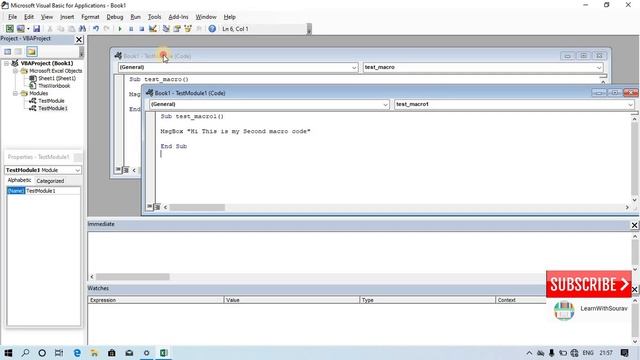Viewport: 640px width, 360px height.
Task: Click Full Module View button in TestModule1 window
Action: click(x=157, y=207)
